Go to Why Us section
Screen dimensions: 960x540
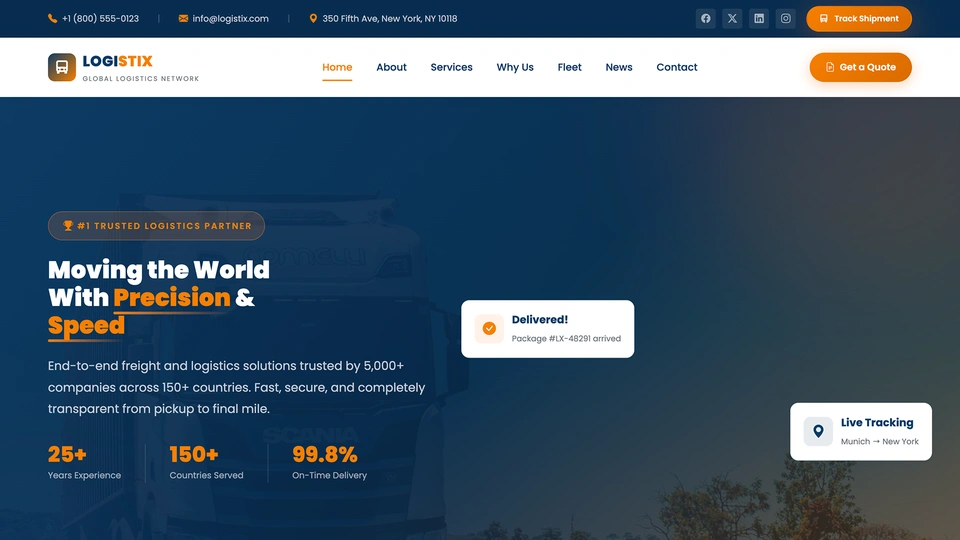coord(515,67)
